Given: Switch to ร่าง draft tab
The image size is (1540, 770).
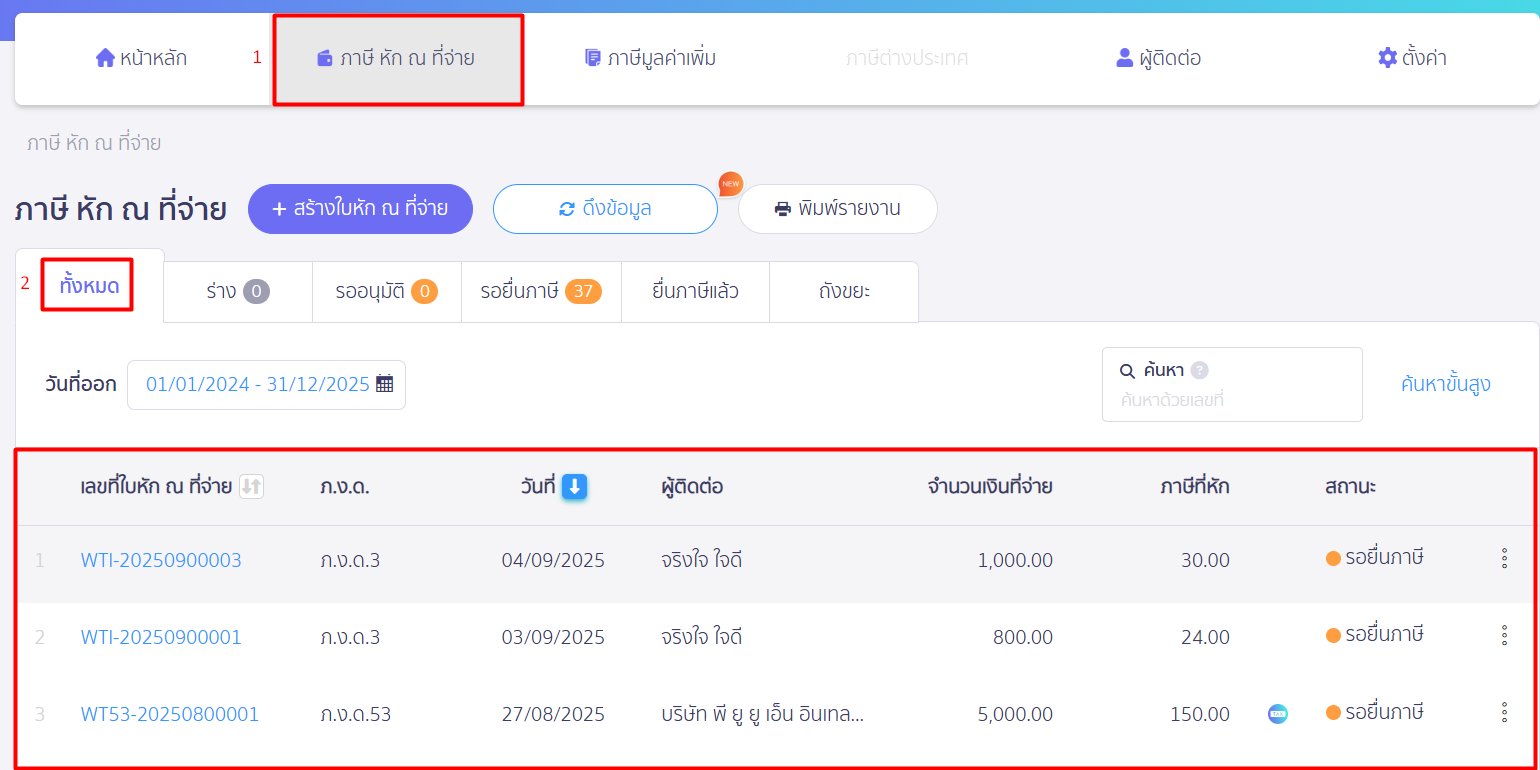Looking at the screenshot, I should point(238,292).
